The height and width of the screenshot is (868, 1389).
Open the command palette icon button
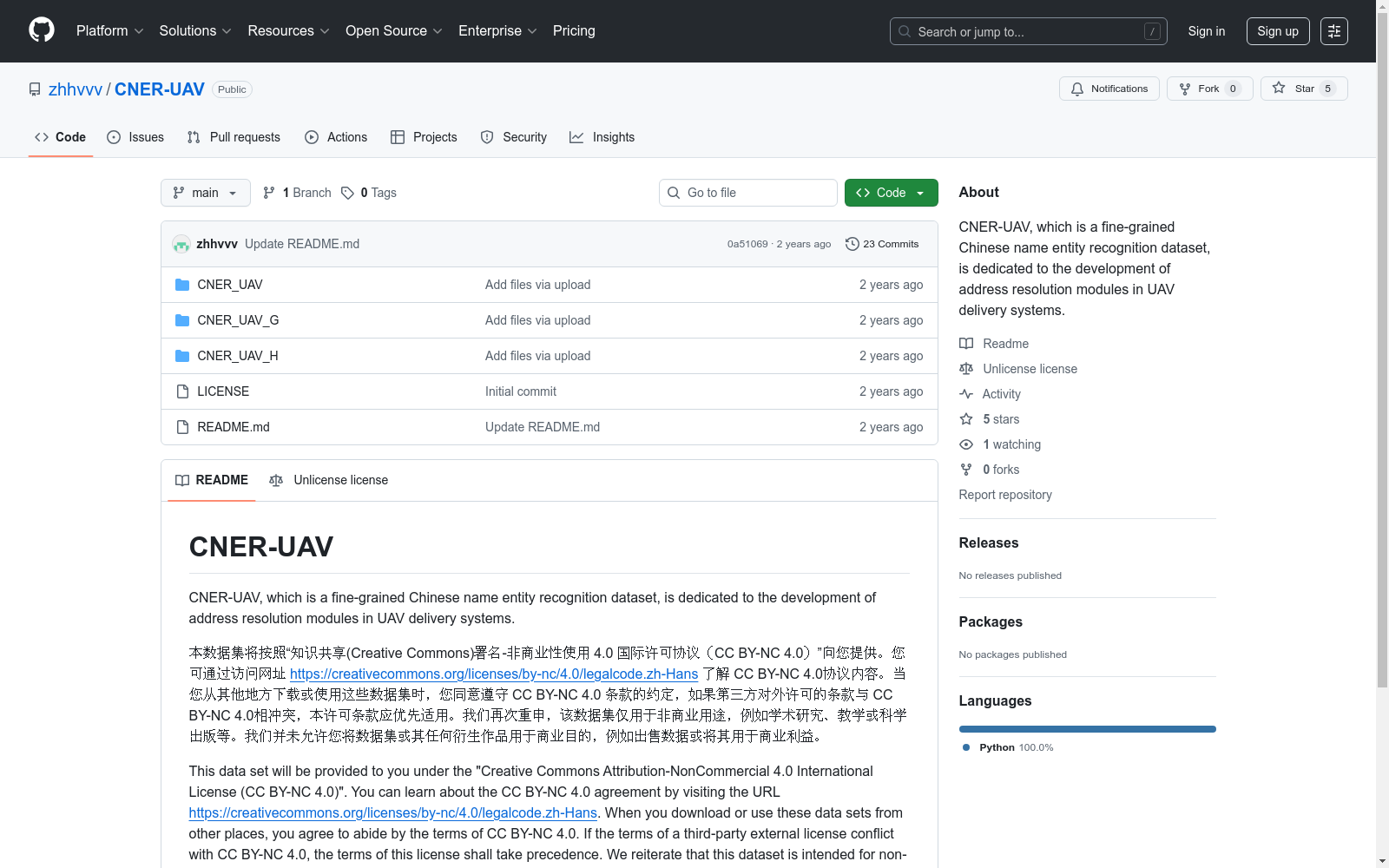[x=1334, y=31]
